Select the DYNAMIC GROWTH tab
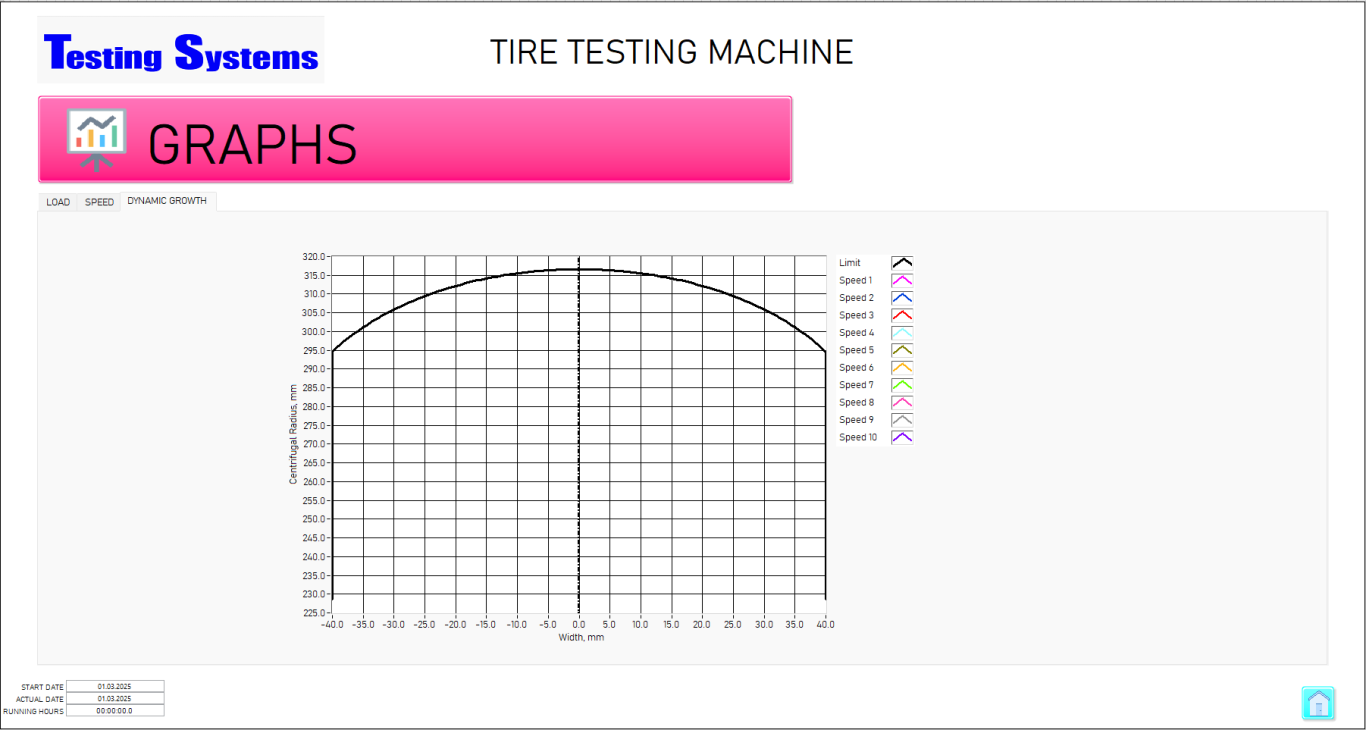 (x=167, y=201)
